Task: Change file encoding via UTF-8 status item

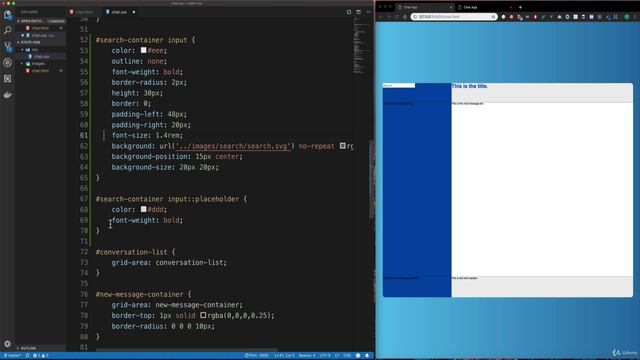Action: click(325, 356)
